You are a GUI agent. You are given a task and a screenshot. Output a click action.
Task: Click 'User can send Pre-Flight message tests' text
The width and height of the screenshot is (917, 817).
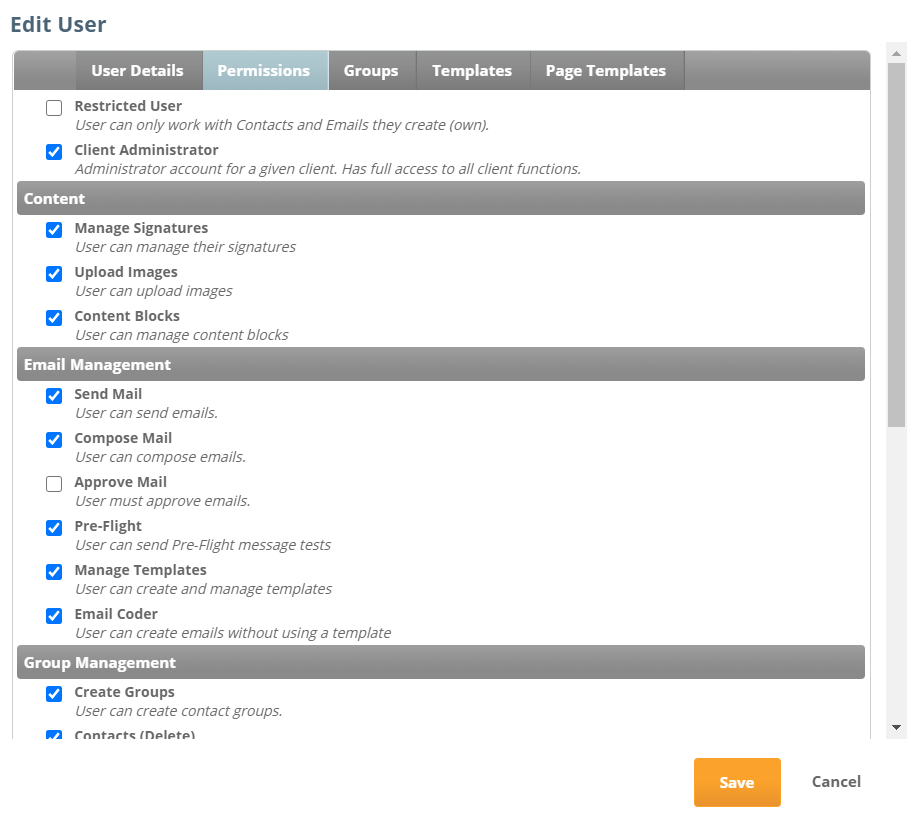point(203,545)
